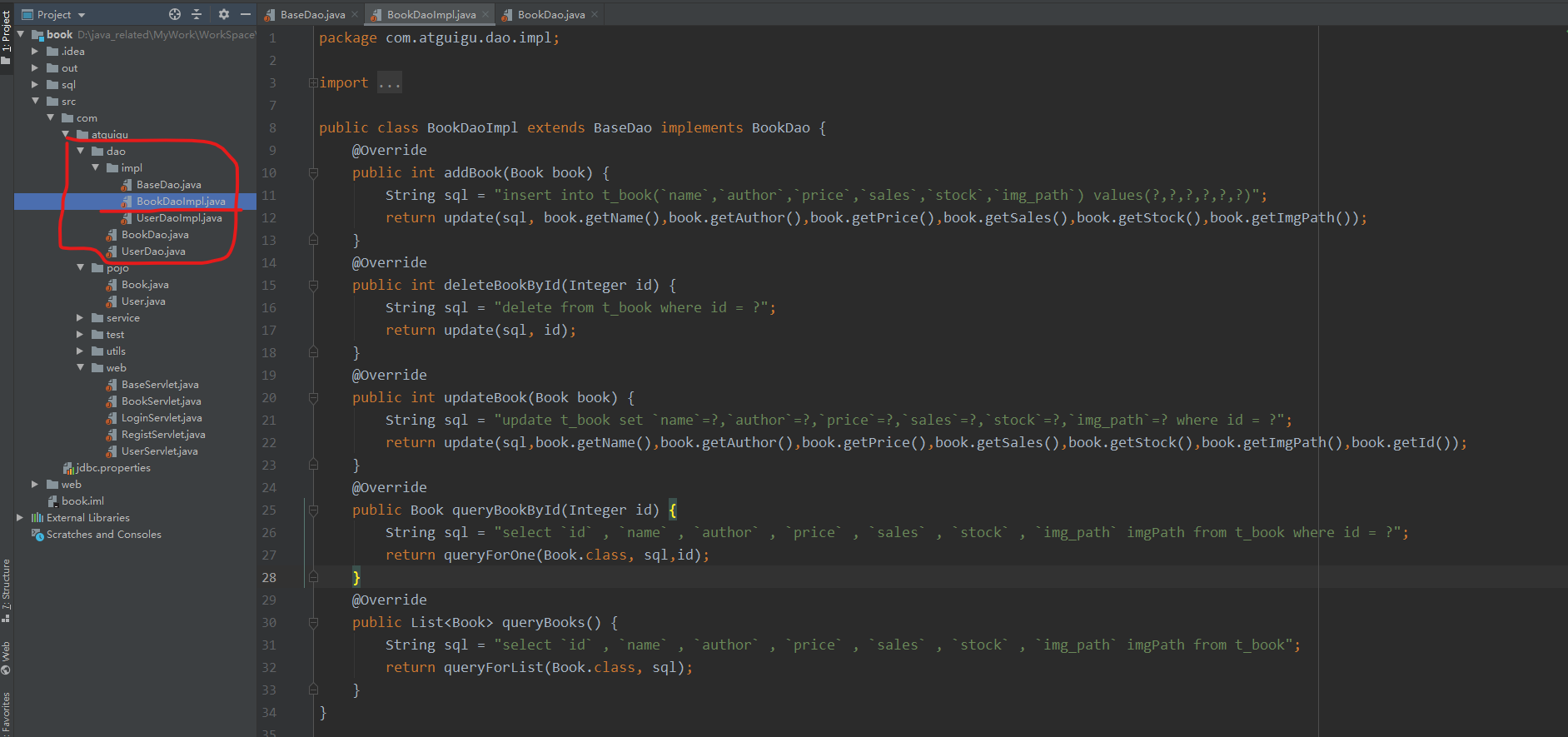Switch to the BookDao.java tab
The height and width of the screenshot is (737, 1568).
[x=551, y=14]
